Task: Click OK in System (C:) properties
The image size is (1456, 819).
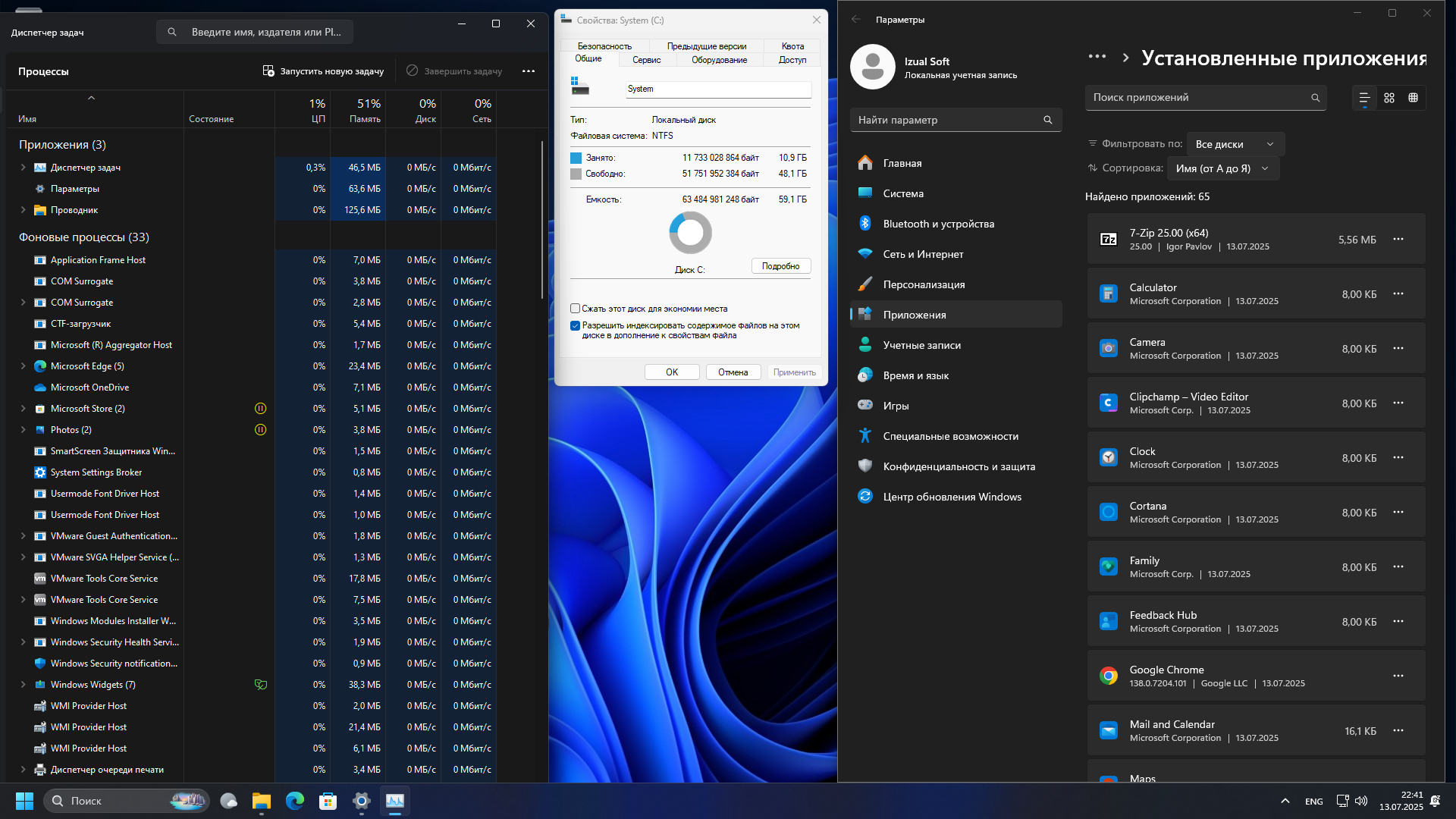Action: point(672,372)
